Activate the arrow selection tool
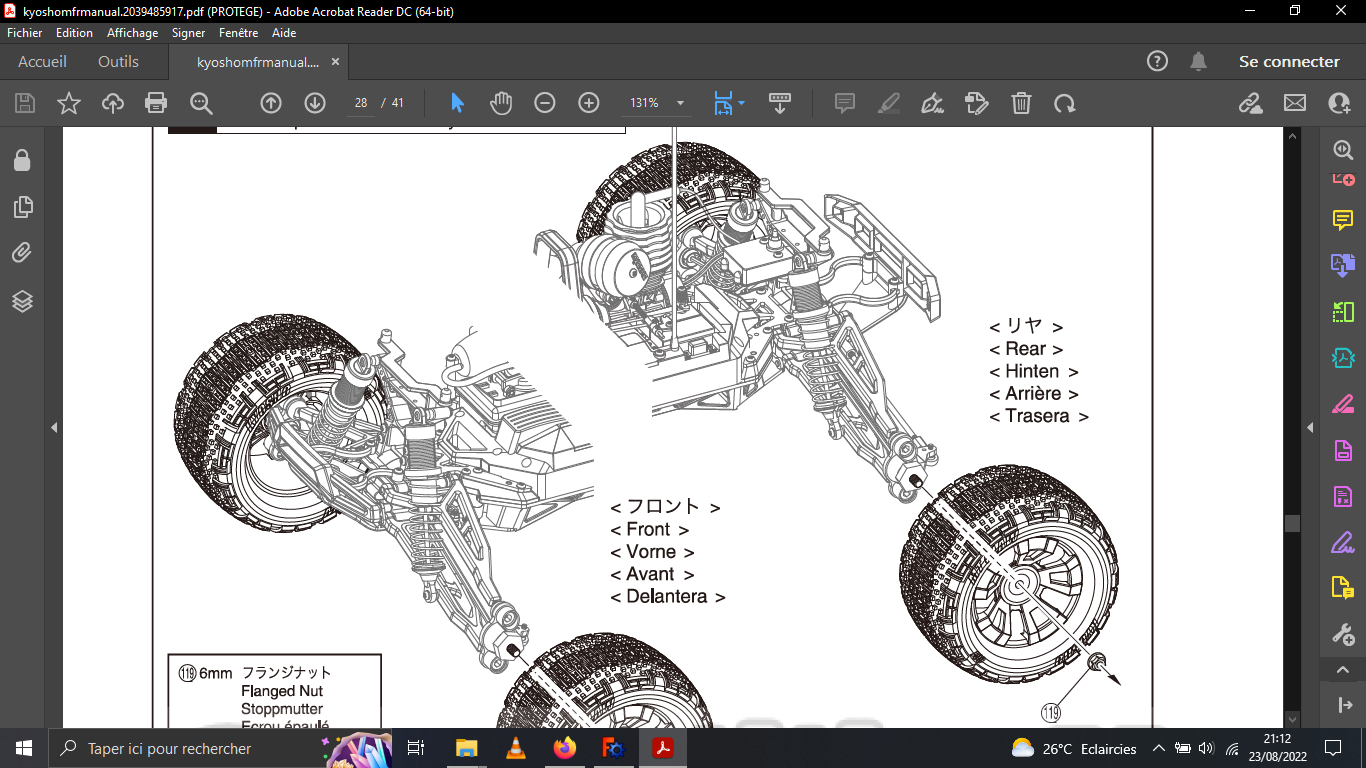The height and width of the screenshot is (768, 1366). pyautogui.click(x=457, y=103)
